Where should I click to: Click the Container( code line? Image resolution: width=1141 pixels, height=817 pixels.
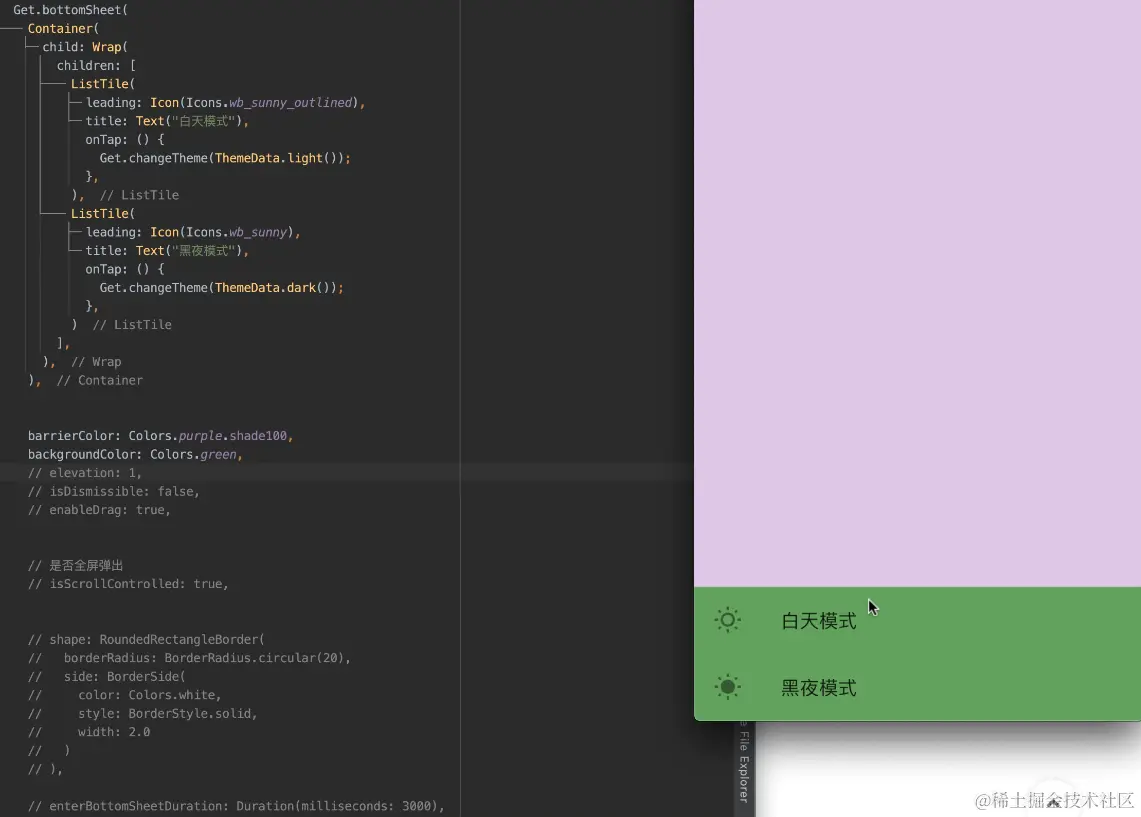[x=63, y=28]
